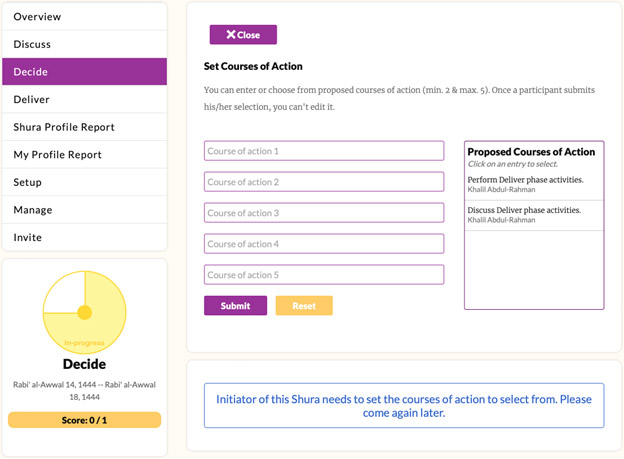The height and width of the screenshot is (459, 624).
Task: Open the Overview menu item
Action: [x=84, y=17]
